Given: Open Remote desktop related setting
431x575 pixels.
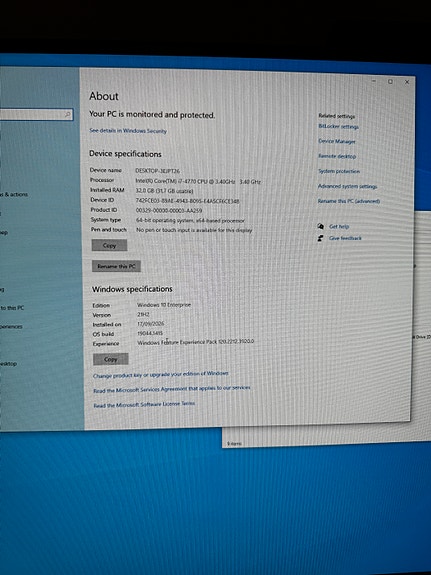Looking at the screenshot, I should (337, 156).
